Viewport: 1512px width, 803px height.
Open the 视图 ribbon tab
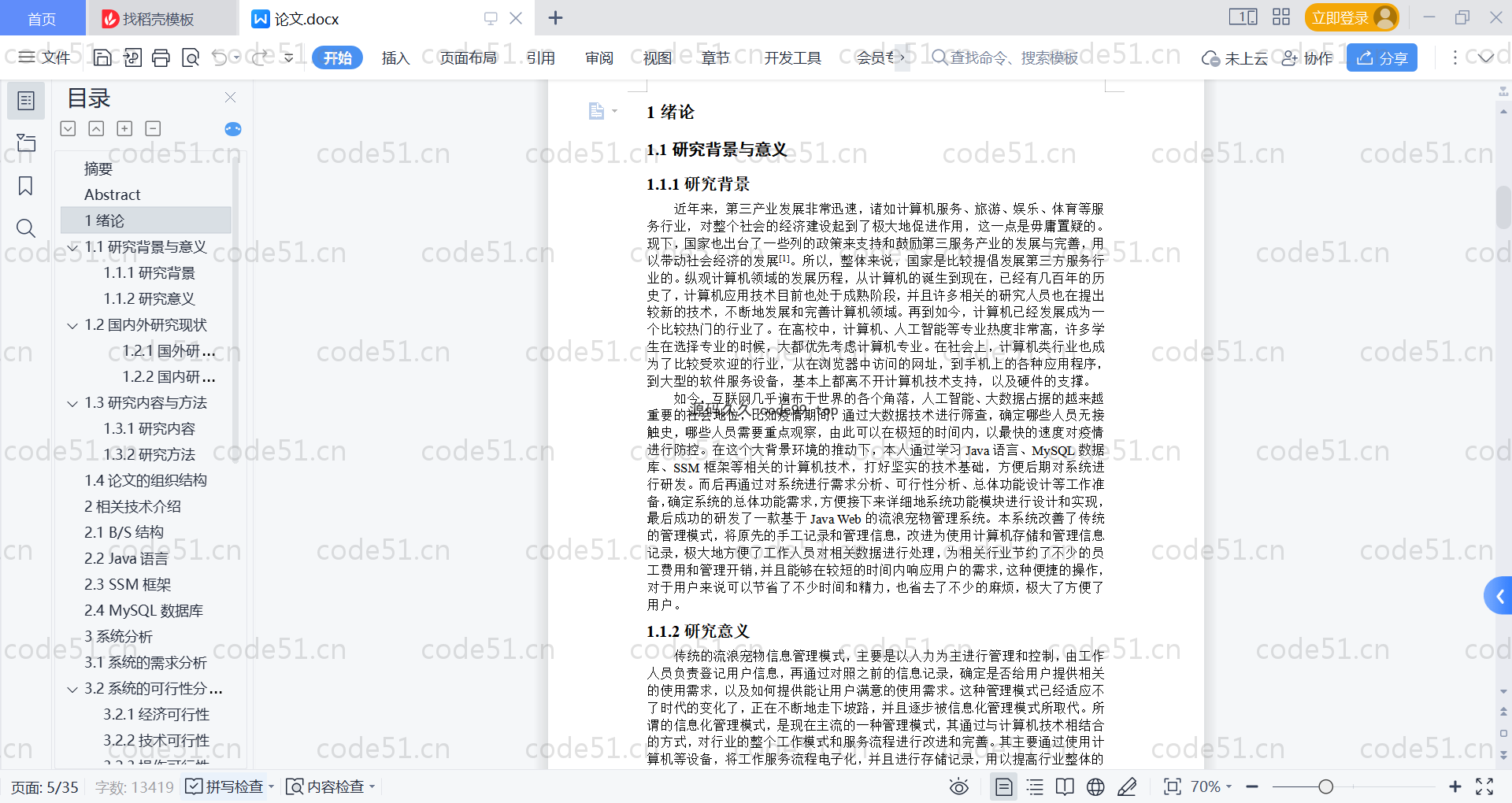pos(658,57)
